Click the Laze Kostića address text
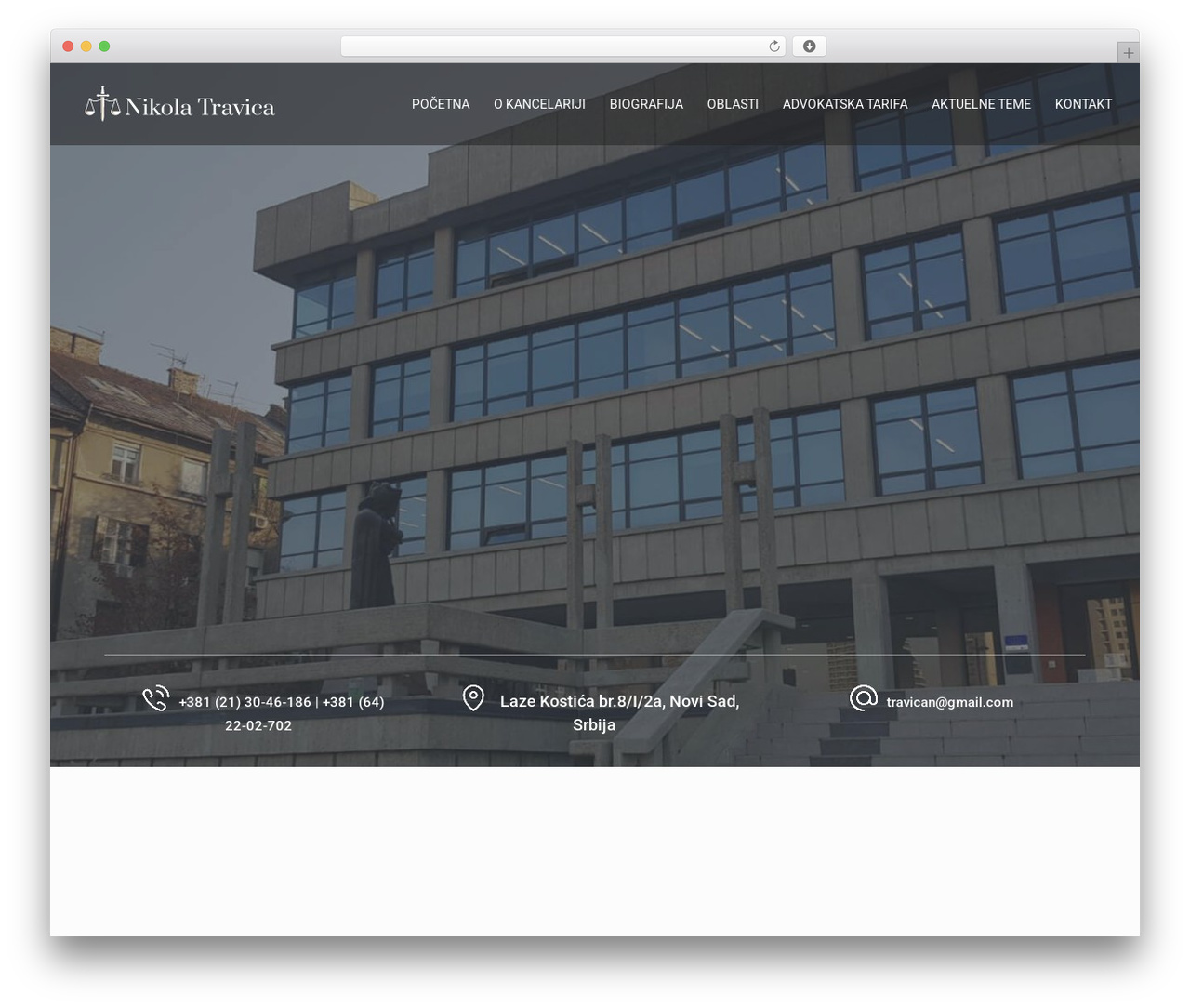This screenshot has width=1190, height=1008. [619, 713]
